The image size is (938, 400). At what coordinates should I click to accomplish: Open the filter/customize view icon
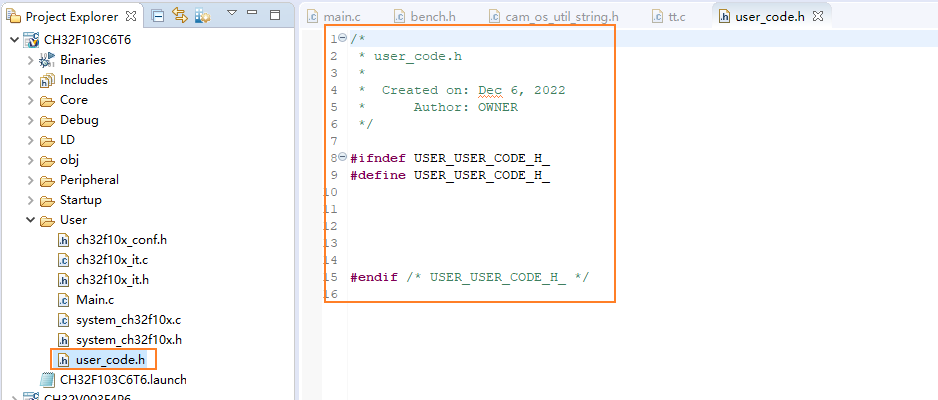[202, 16]
